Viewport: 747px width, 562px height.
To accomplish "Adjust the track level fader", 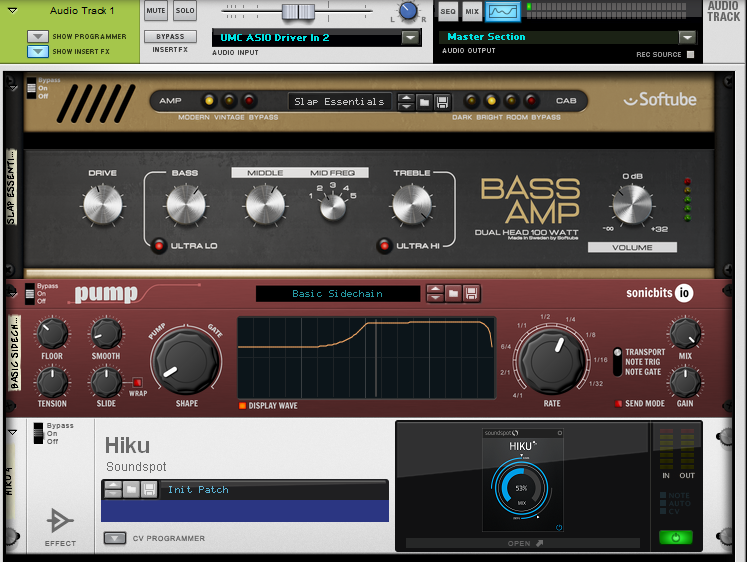I will tap(298, 11).
